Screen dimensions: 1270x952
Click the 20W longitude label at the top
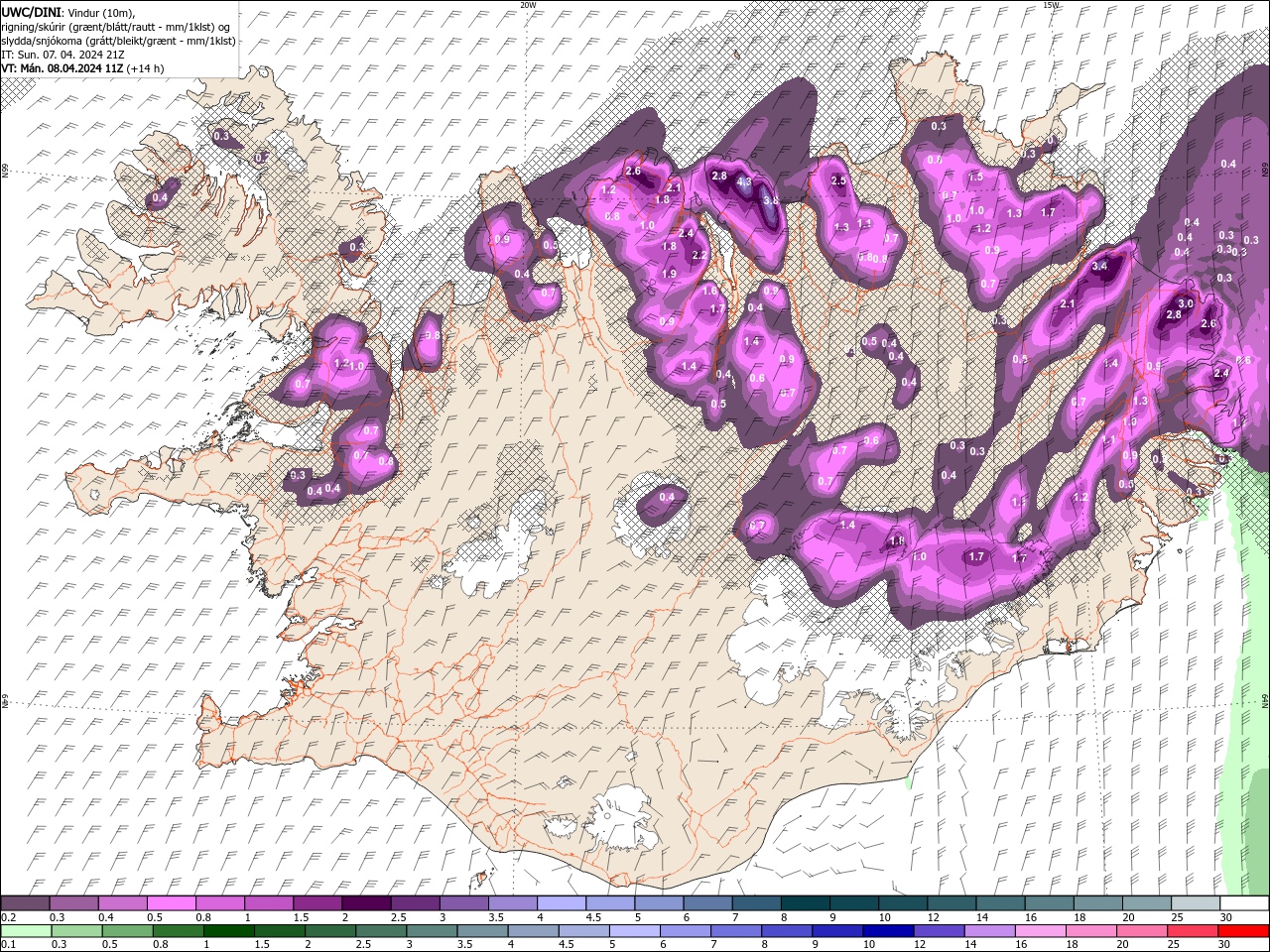pos(528,5)
